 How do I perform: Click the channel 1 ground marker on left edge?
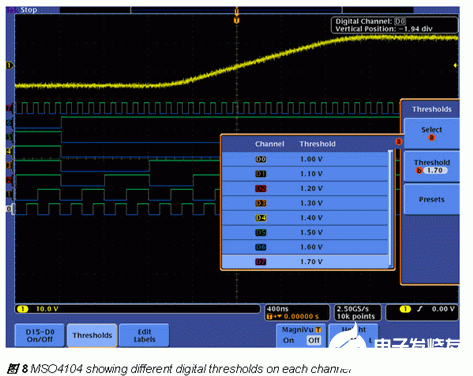click(x=10, y=65)
